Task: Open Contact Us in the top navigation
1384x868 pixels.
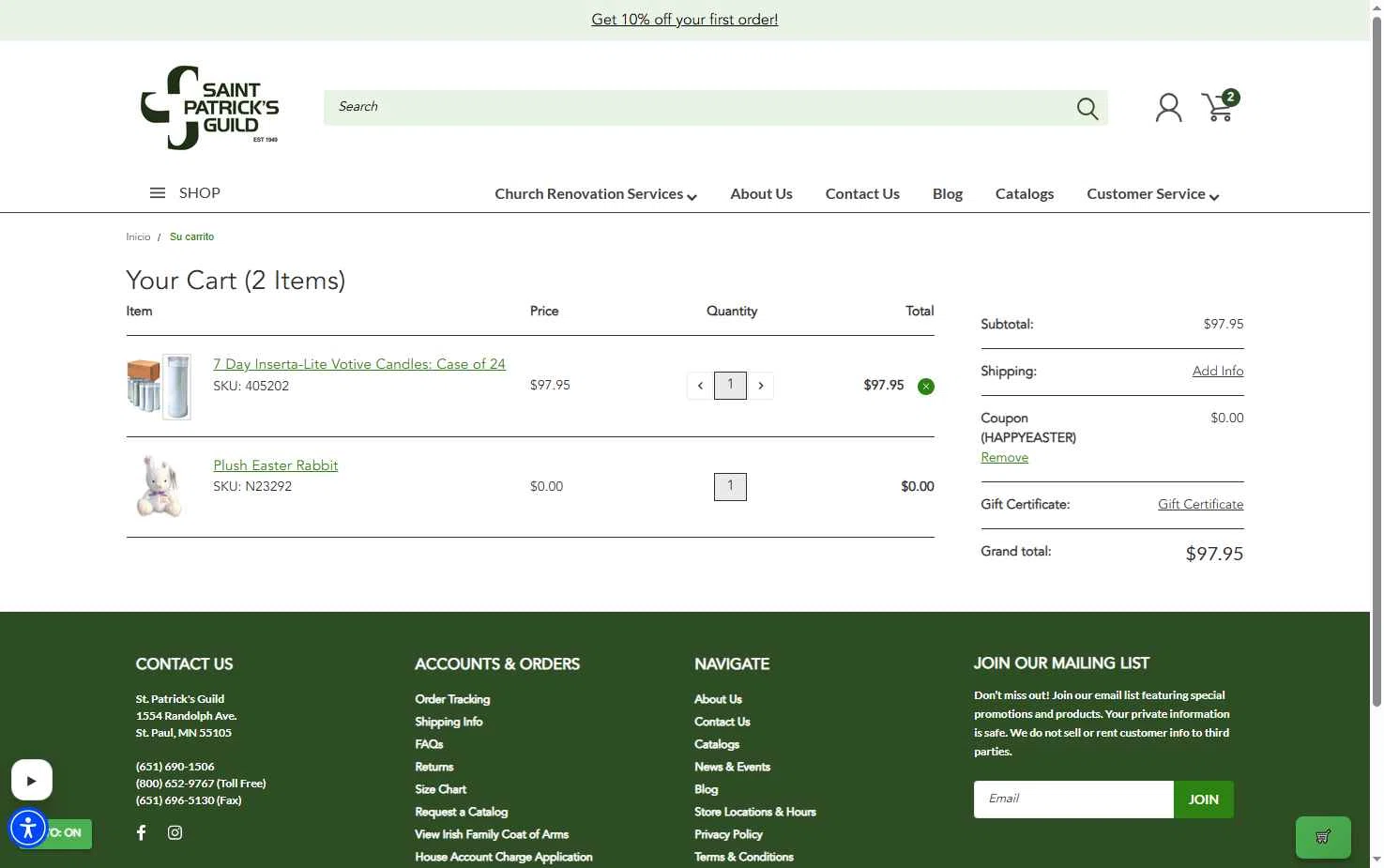Action: coord(862,194)
